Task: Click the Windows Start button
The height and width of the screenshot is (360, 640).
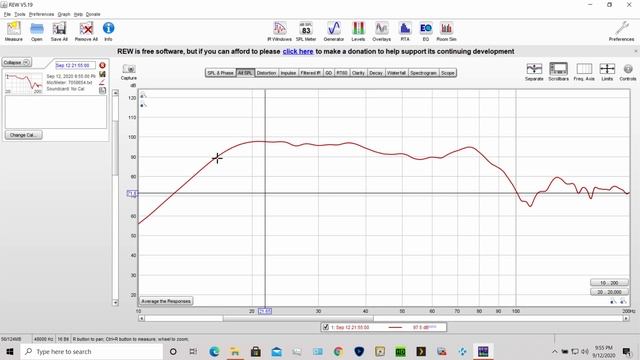Action: [x=10, y=351]
